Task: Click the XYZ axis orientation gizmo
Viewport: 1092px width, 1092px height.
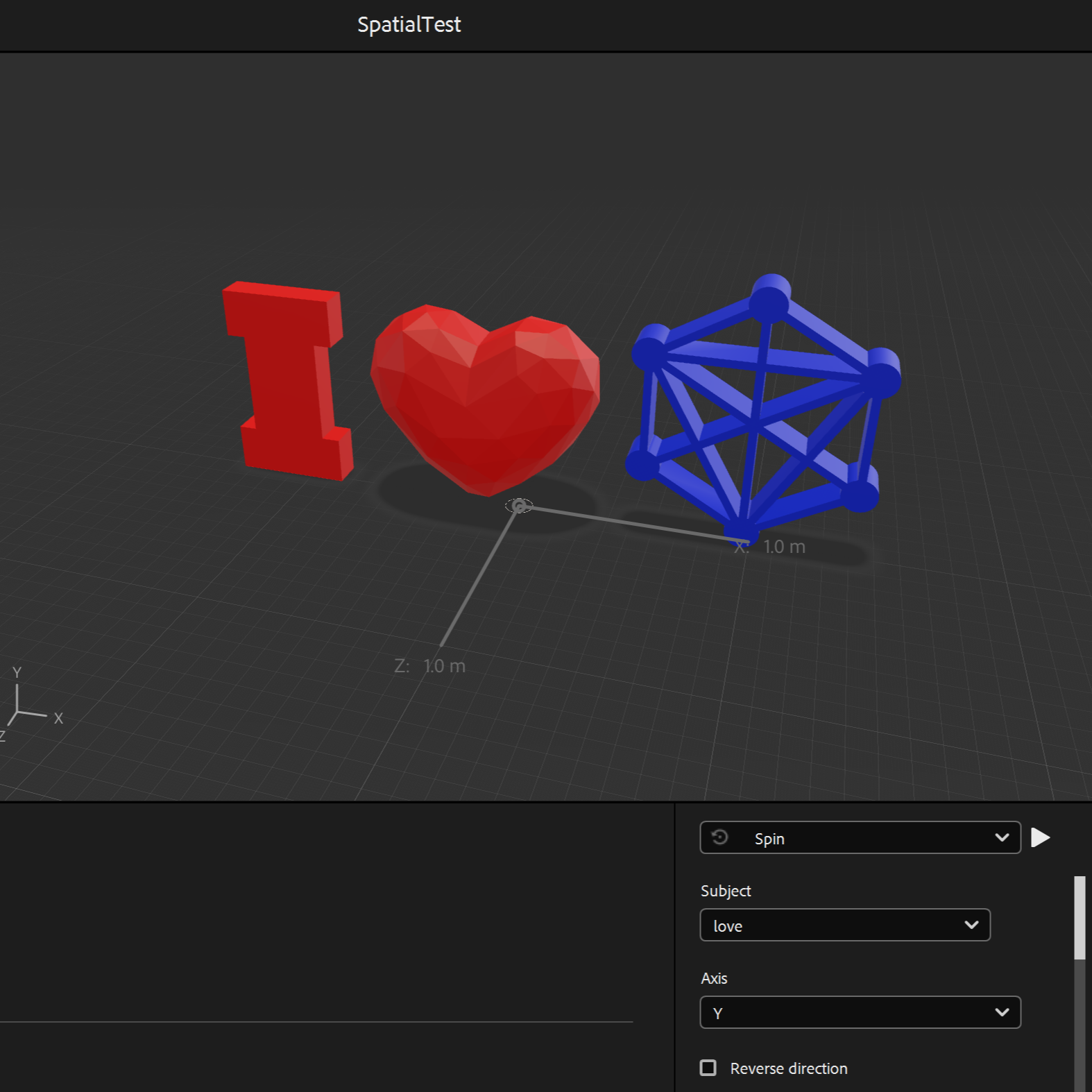Action: (29, 704)
